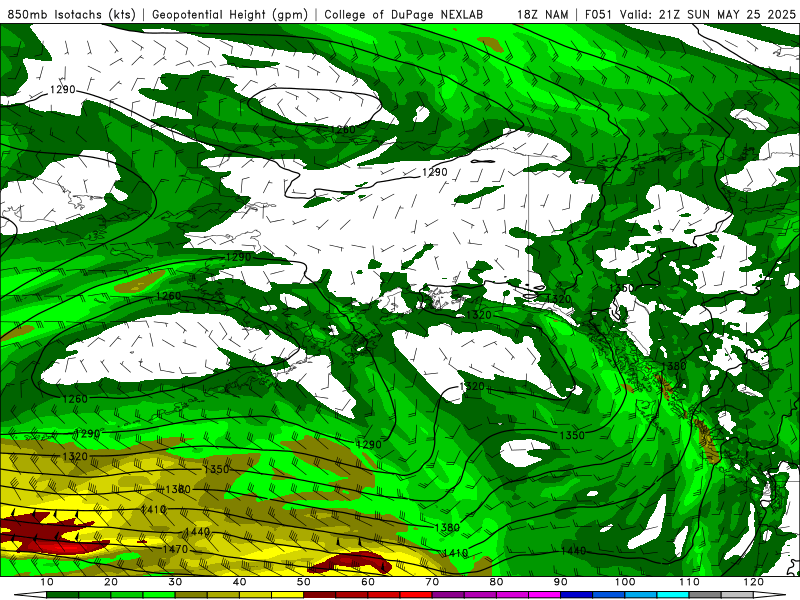This screenshot has width=800, height=600.
Task: Click the dark blue swatch starting at 90 kts
Action: pyautogui.click(x=577, y=595)
